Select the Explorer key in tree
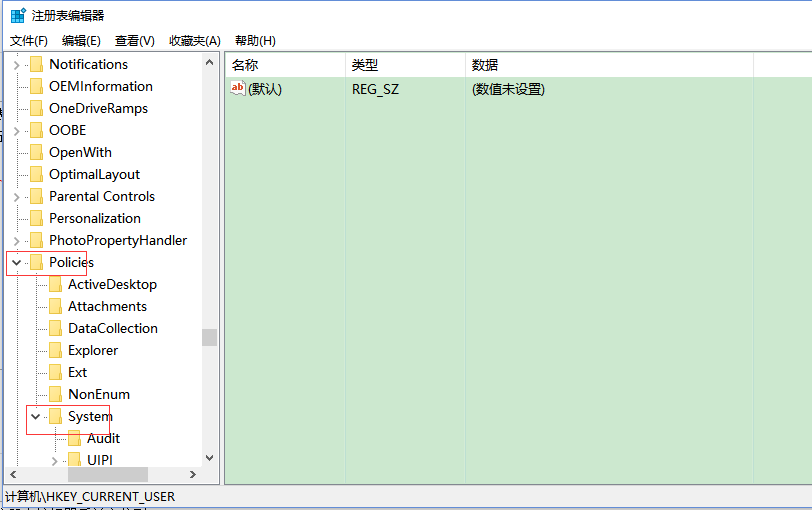 93,350
